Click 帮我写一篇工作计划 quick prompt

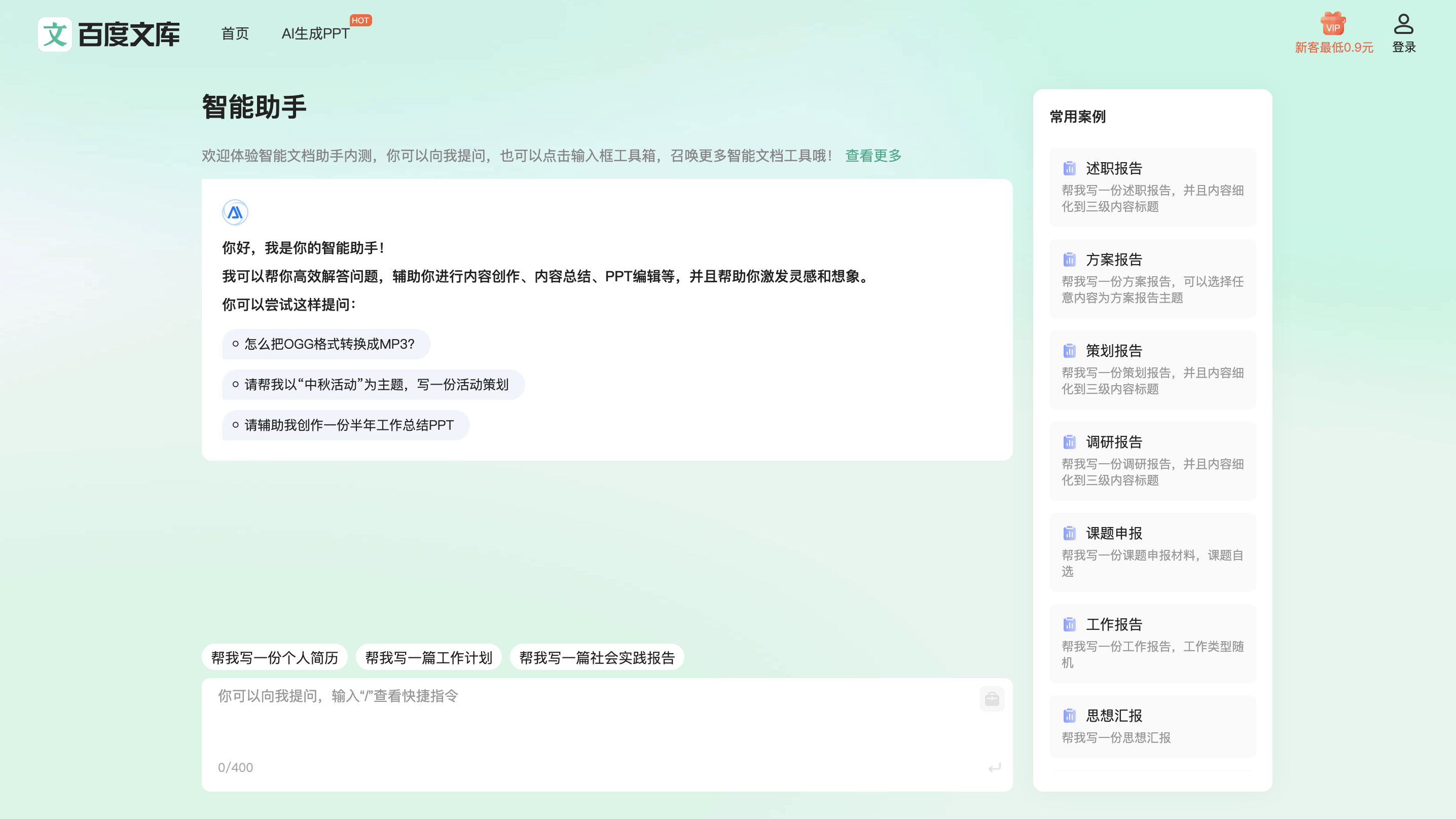pyautogui.click(x=428, y=657)
